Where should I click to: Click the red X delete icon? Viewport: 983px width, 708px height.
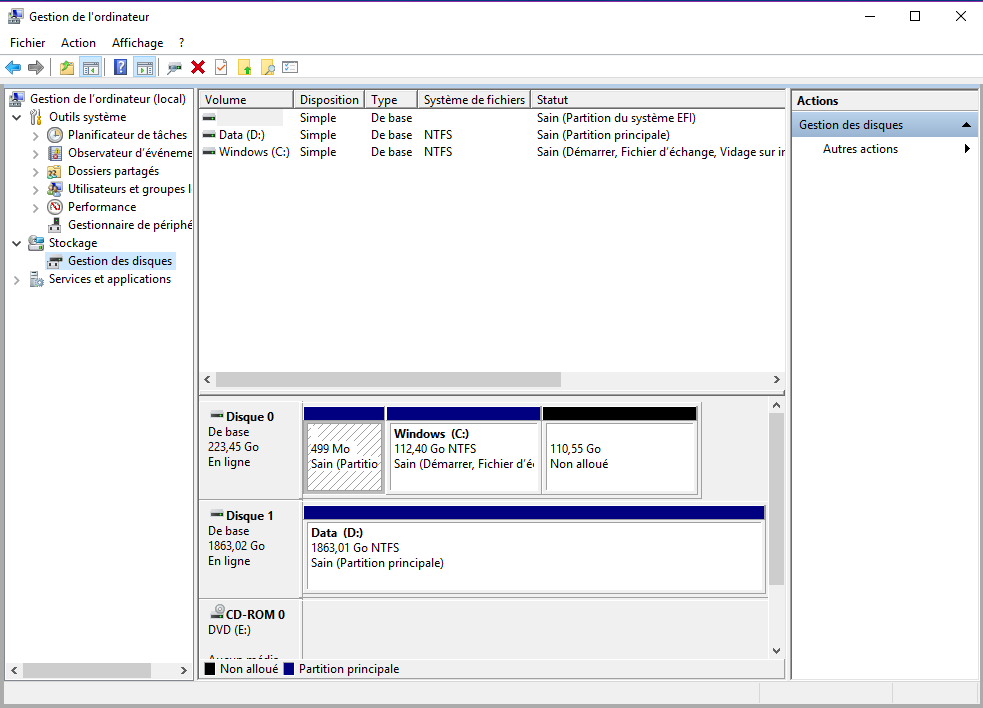click(198, 67)
